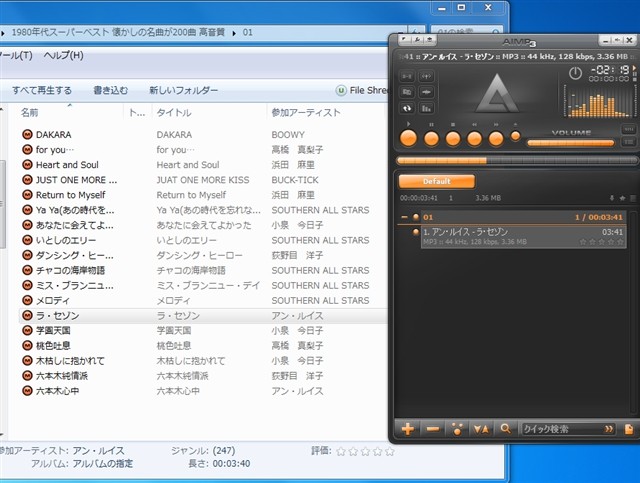Sort by the タイトル column header
The width and height of the screenshot is (640, 483).
[x=209, y=113]
